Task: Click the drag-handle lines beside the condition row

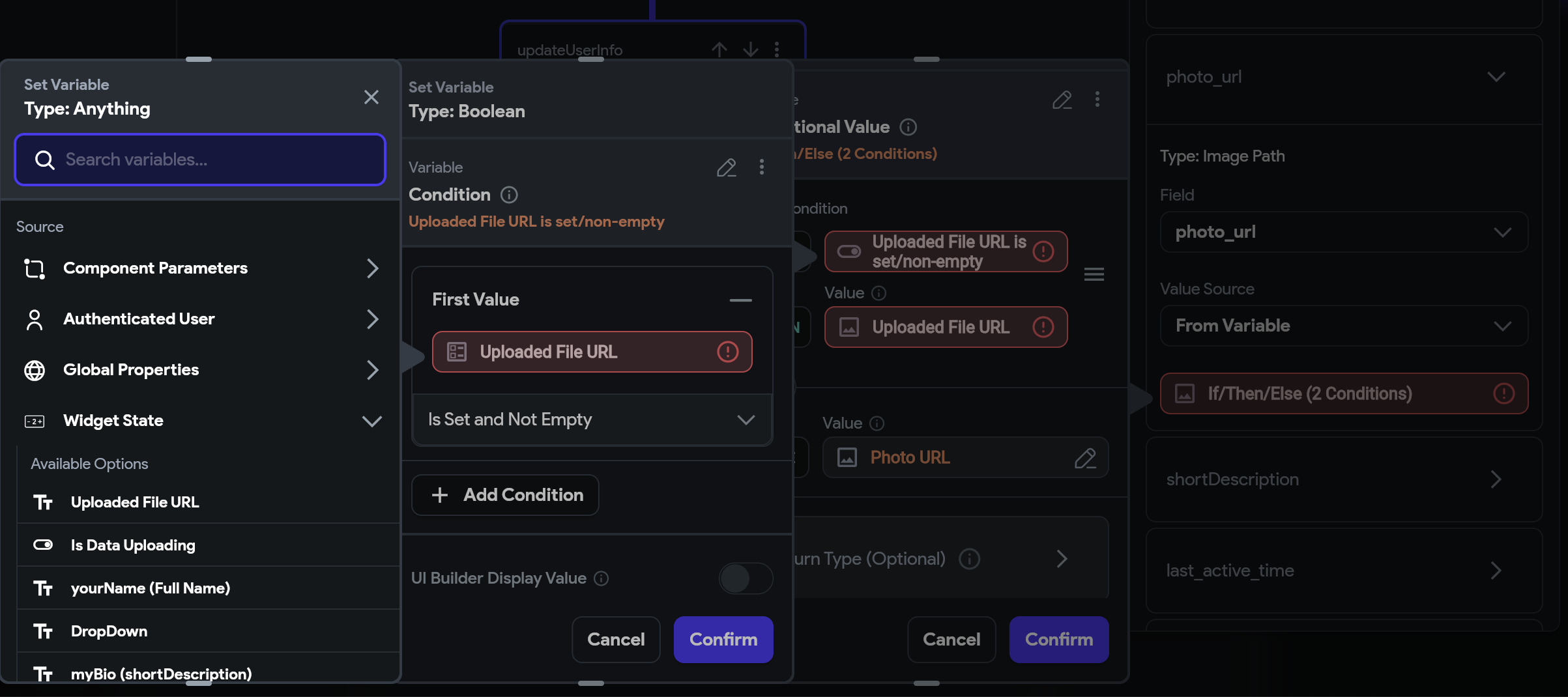Action: pyautogui.click(x=1094, y=274)
